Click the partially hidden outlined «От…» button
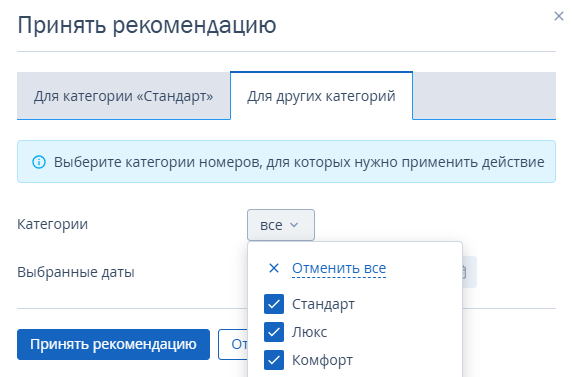 (233, 344)
